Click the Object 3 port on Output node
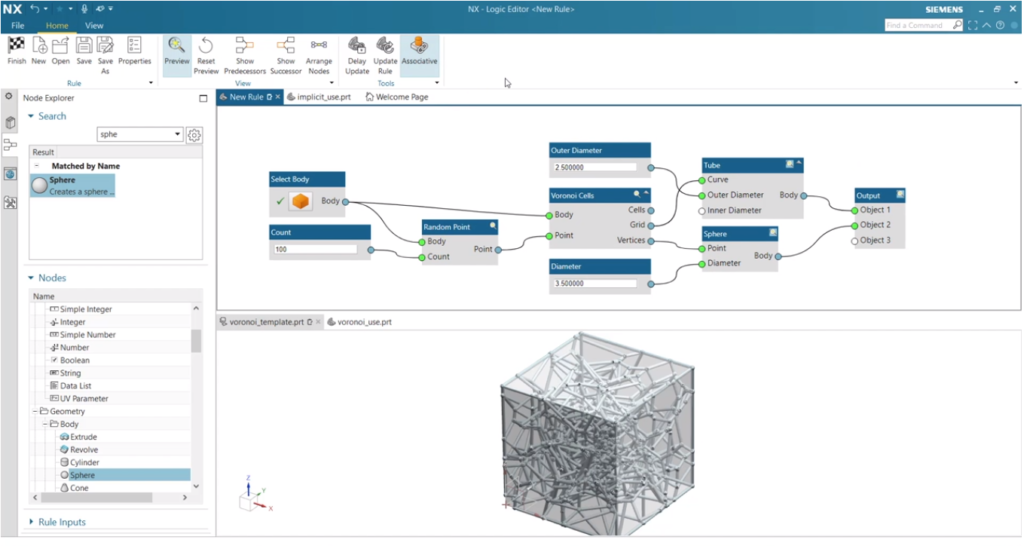 [x=853, y=240]
